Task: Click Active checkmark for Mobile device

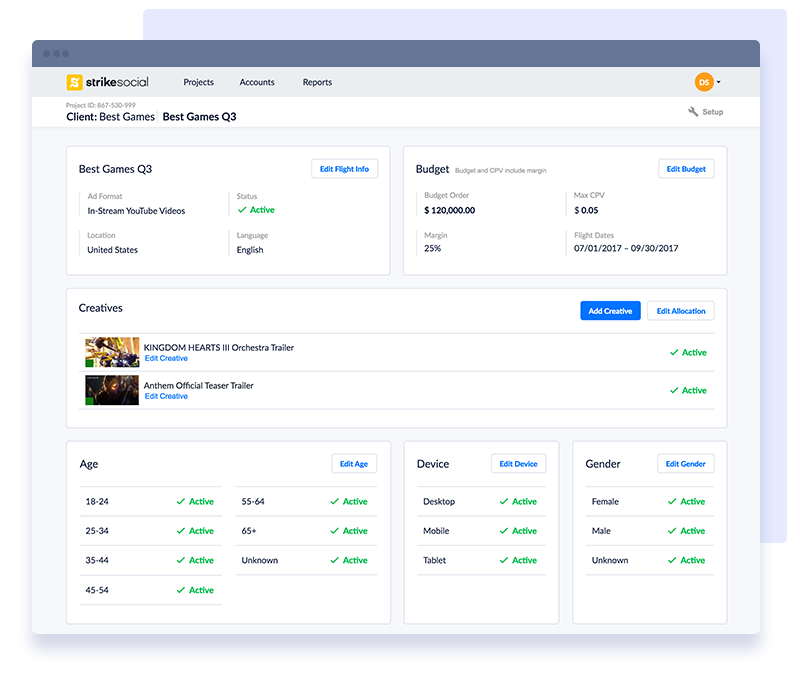Action: pos(504,531)
